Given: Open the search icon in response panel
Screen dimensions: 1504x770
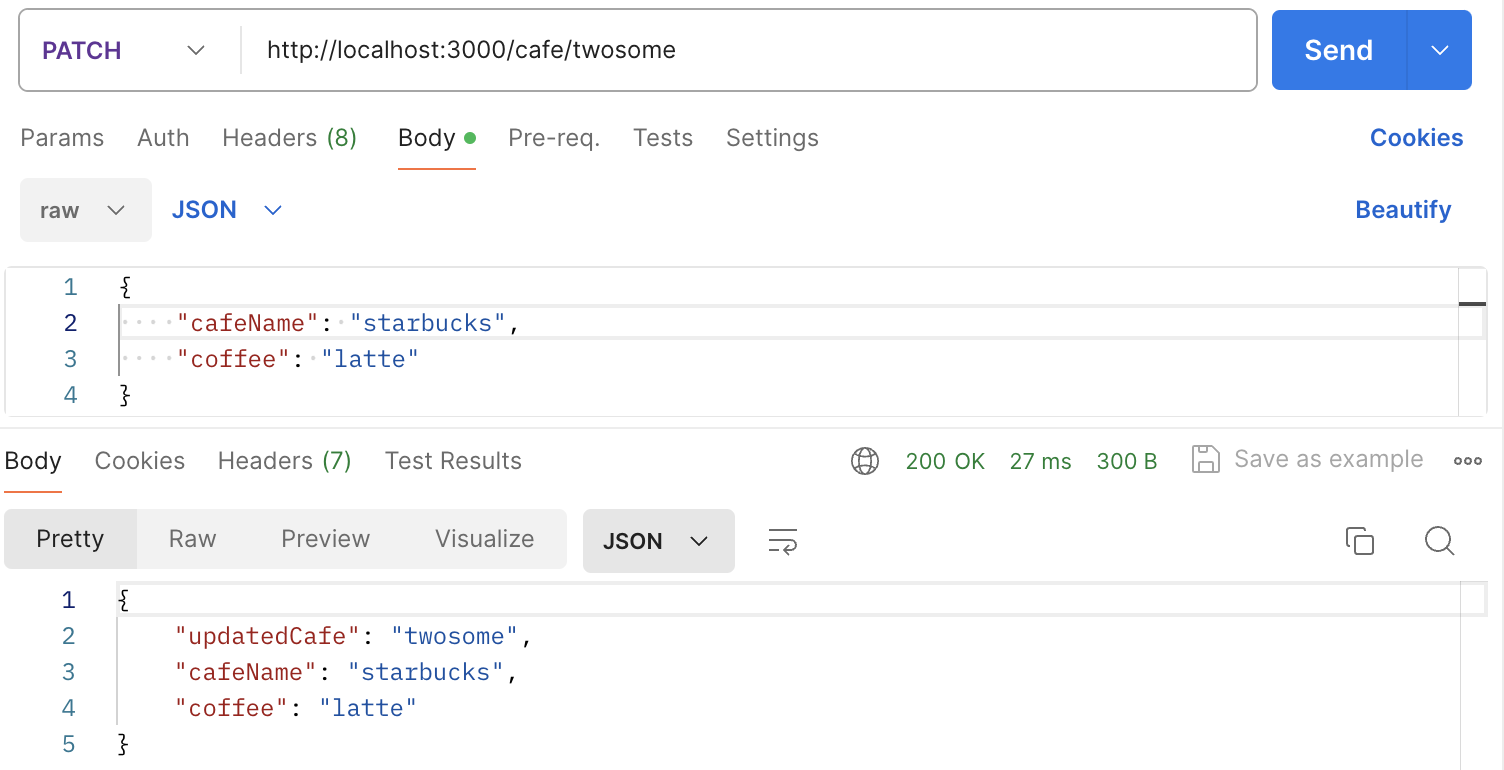Looking at the screenshot, I should pos(1440,540).
